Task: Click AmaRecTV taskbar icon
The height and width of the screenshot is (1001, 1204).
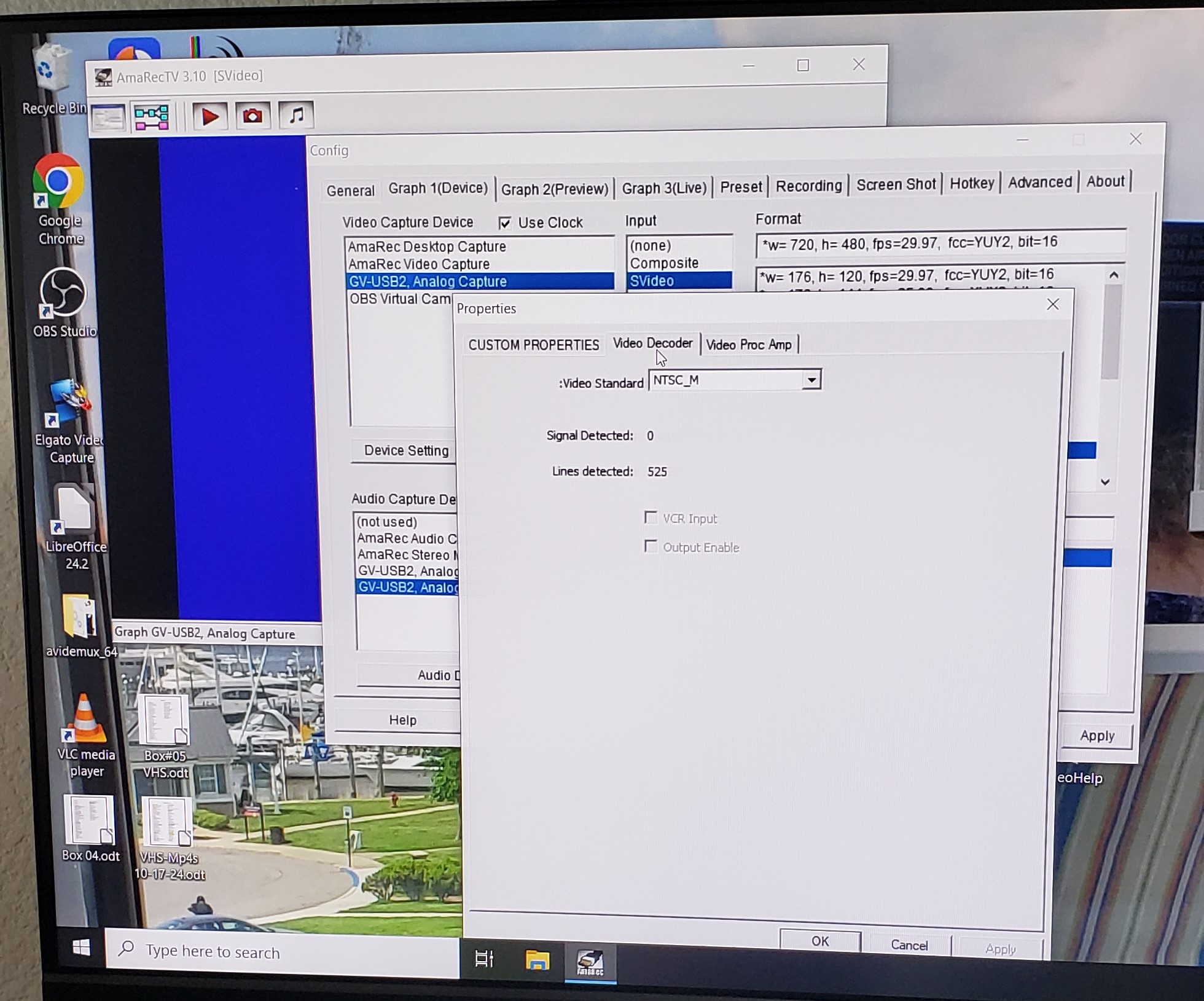Action: click(x=590, y=962)
